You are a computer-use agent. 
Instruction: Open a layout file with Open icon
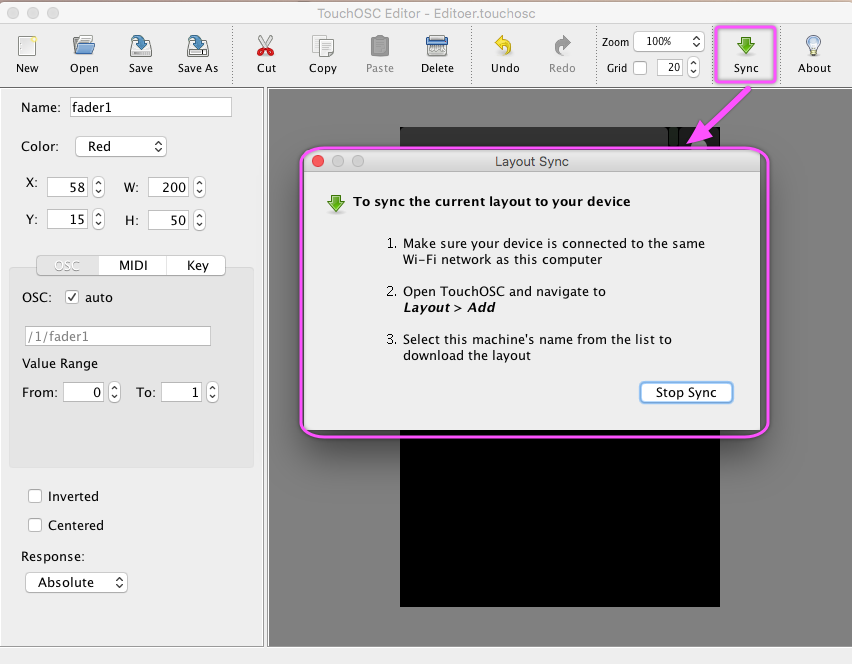tap(84, 46)
